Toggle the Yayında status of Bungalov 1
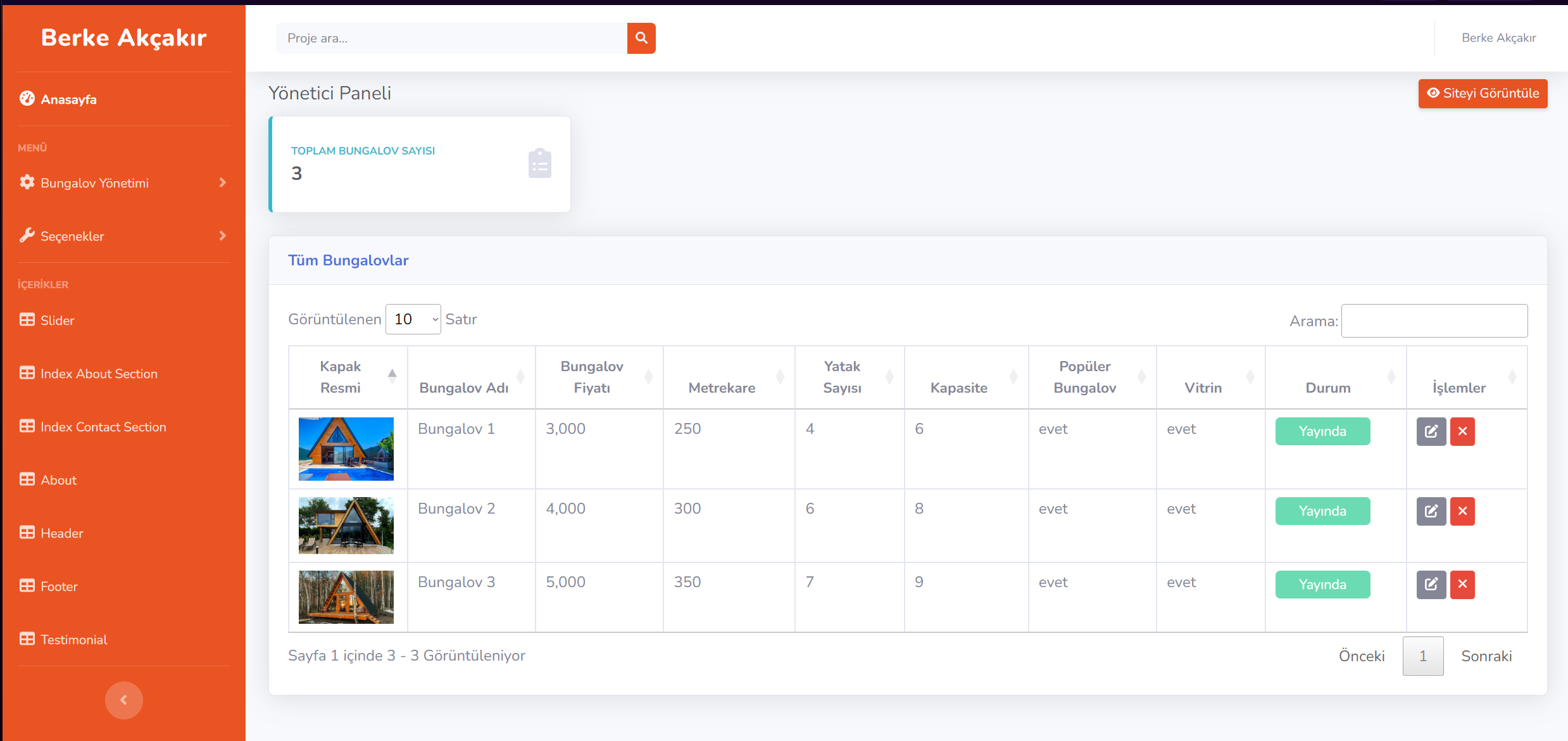The width and height of the screenshot is (1568, 741). (1323, 431)
